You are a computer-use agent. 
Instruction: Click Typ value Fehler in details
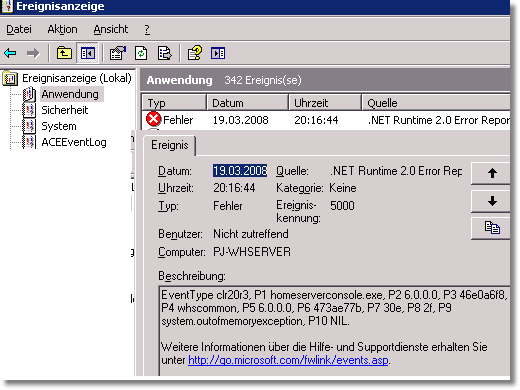[228, 206]
